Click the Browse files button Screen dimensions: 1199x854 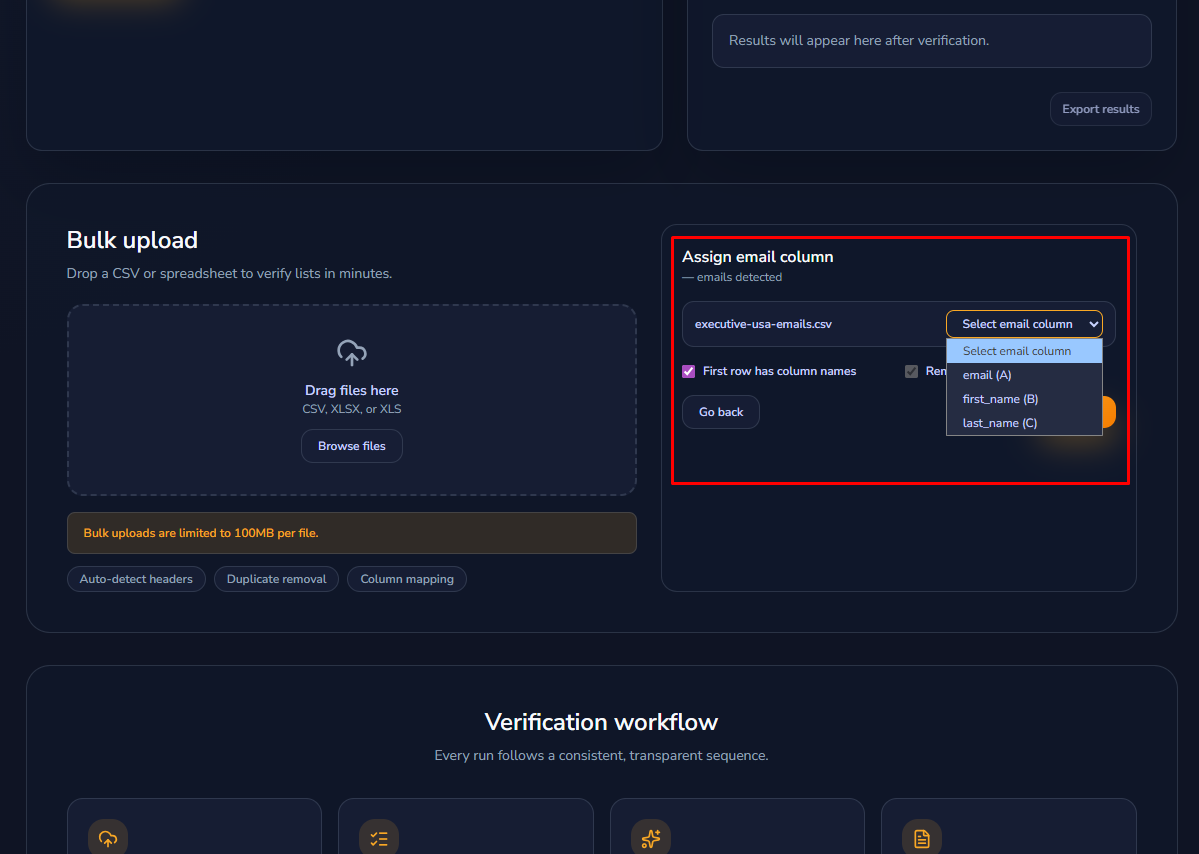[351, 446]
